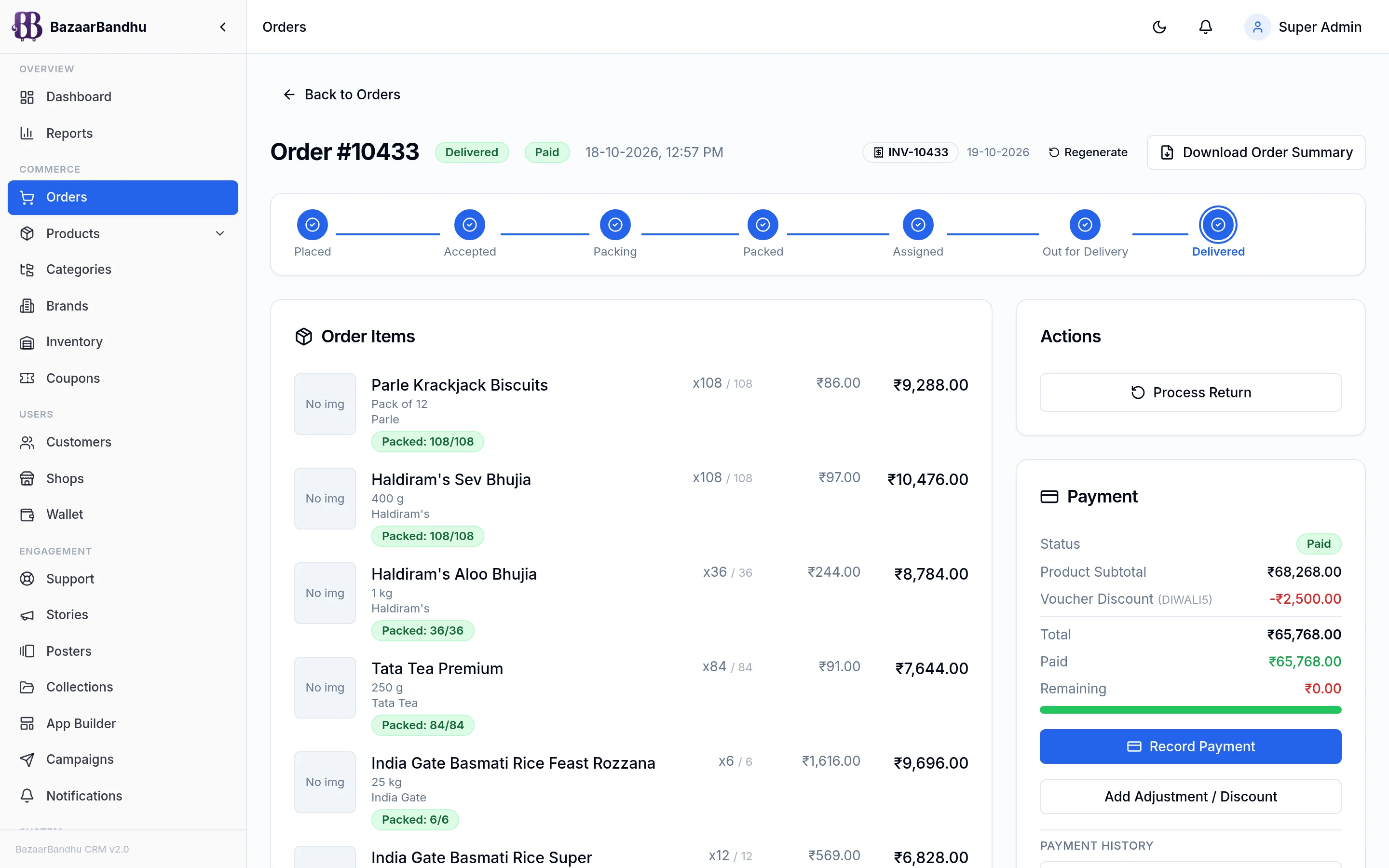Open Coupons sidebar icon
The image size is (1389, 868).
(27, 379)
